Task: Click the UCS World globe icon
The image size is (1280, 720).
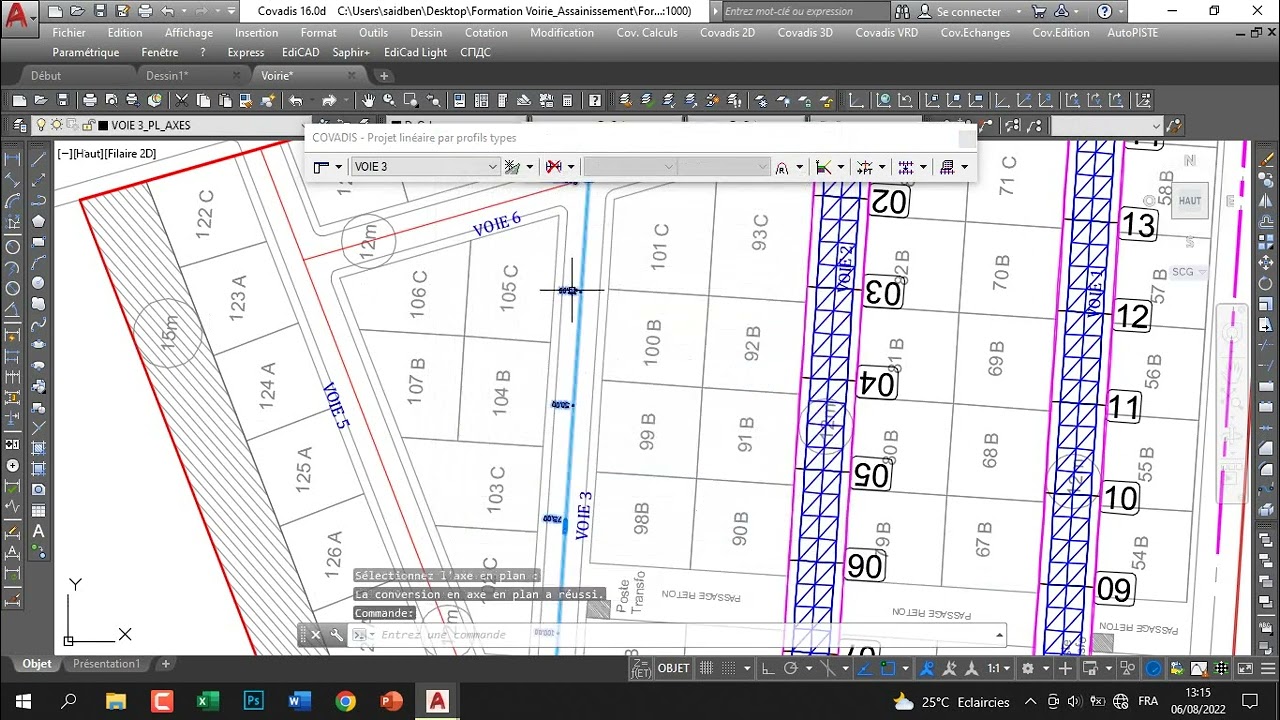Action: (884, 100)
